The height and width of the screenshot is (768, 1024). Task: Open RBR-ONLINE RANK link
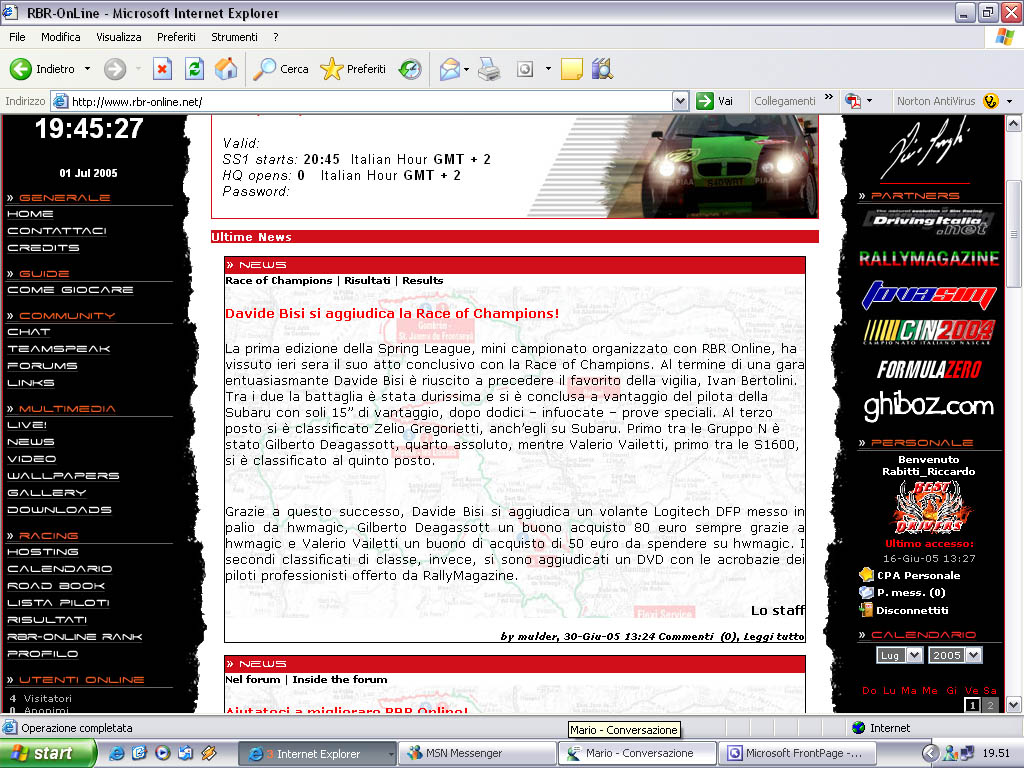[74, 637]
